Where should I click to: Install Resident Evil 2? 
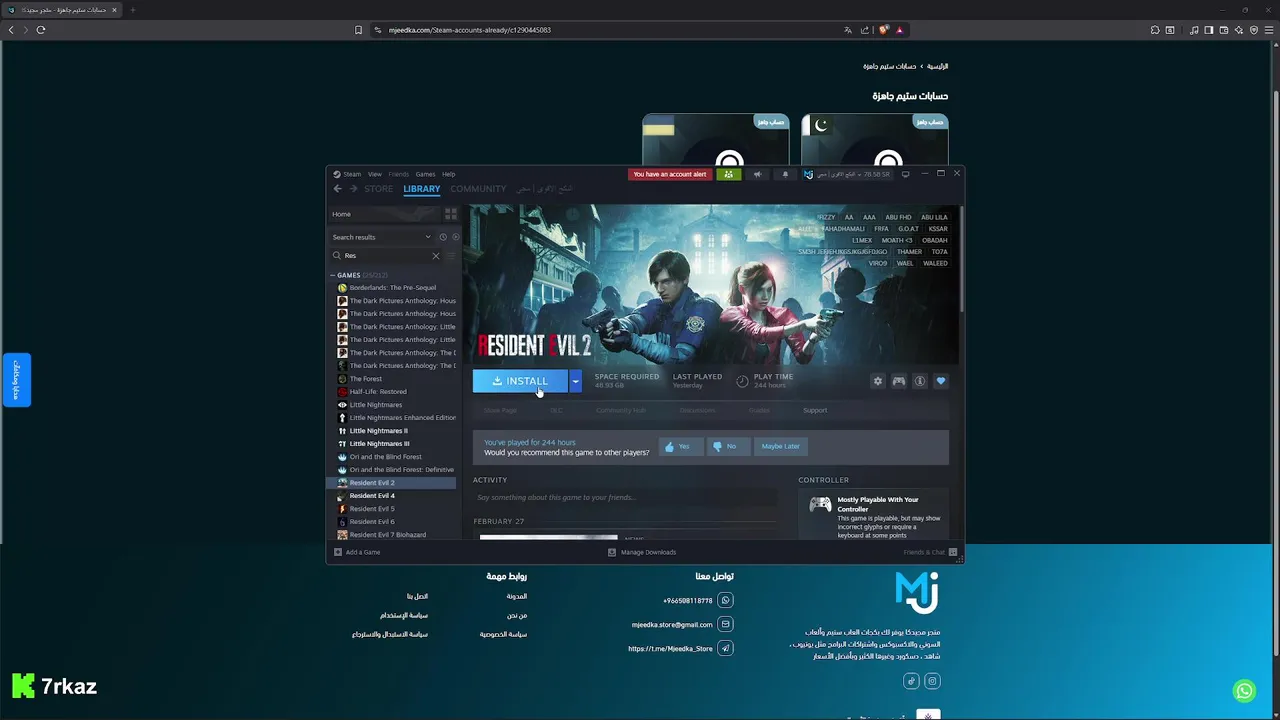point(520,381)
